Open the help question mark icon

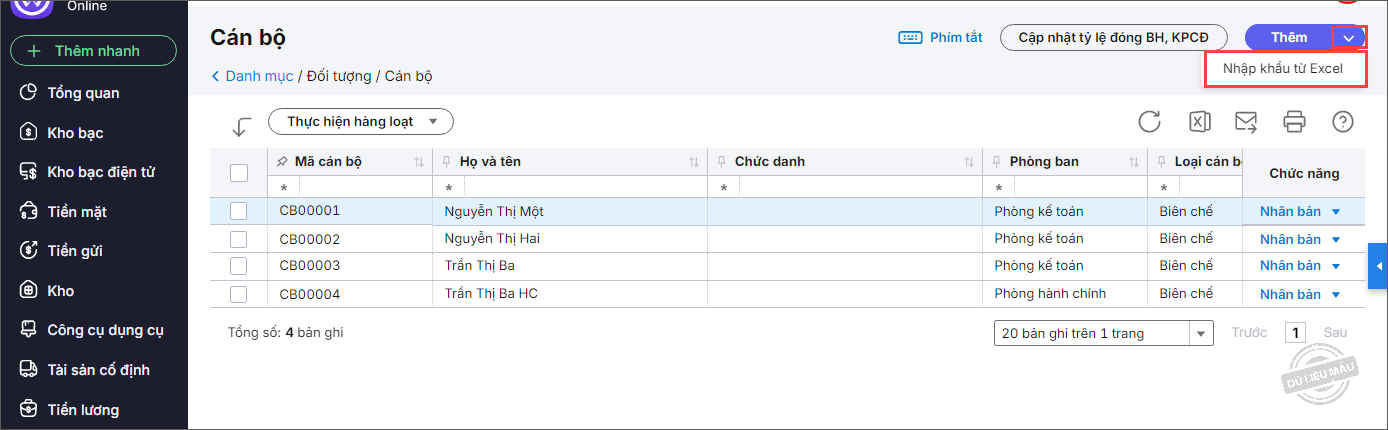point(1343,122)
